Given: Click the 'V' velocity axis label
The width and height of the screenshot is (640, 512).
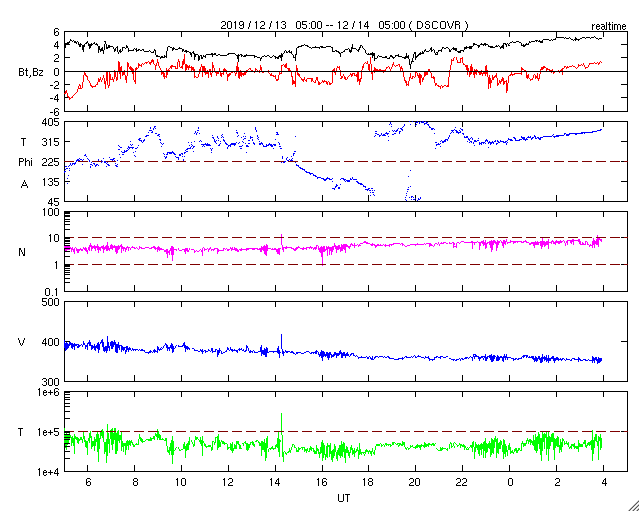Looking at the screenshot, I should pyautogui.click(x=22, y=342).
